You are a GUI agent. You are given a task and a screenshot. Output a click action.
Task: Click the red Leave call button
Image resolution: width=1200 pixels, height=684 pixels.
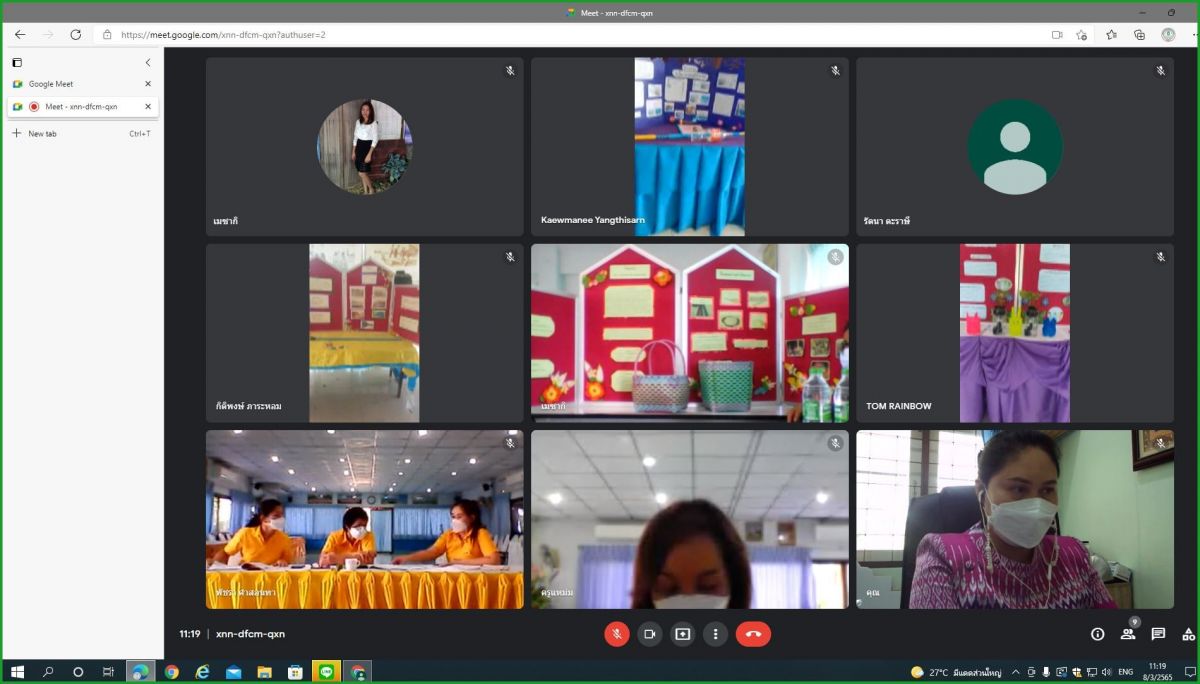(753, 634)
